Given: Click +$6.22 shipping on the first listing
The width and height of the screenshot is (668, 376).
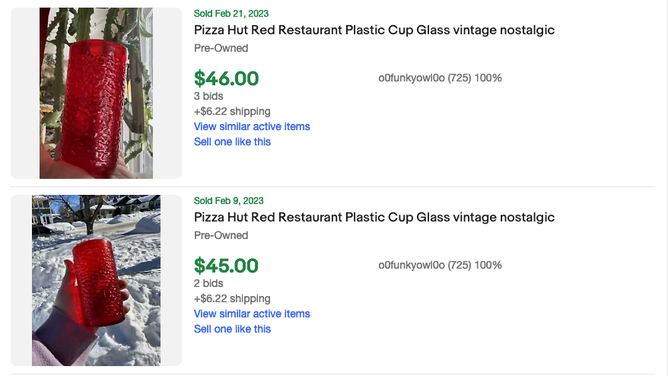Looking at the screenshot, I should pos(232,112).
